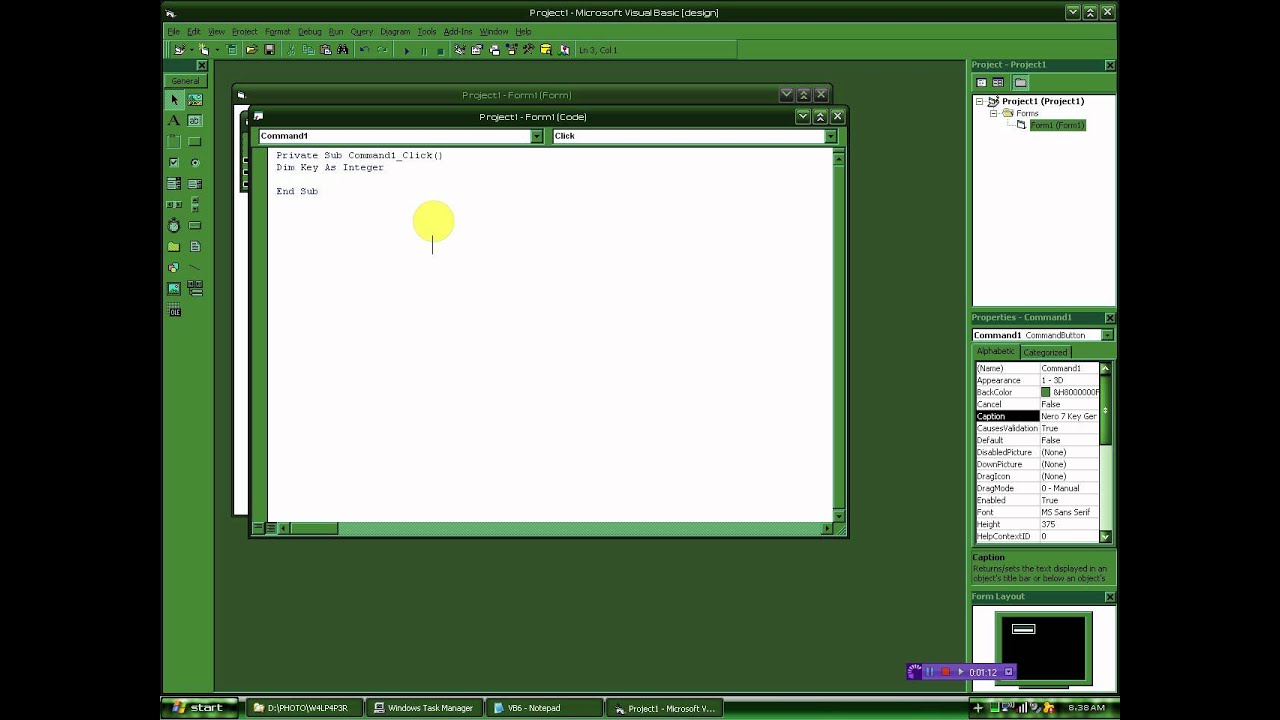Switch to the Alphabetic properties tab
This screenshot has height=720, width=1280.
(x=996, y=352)
